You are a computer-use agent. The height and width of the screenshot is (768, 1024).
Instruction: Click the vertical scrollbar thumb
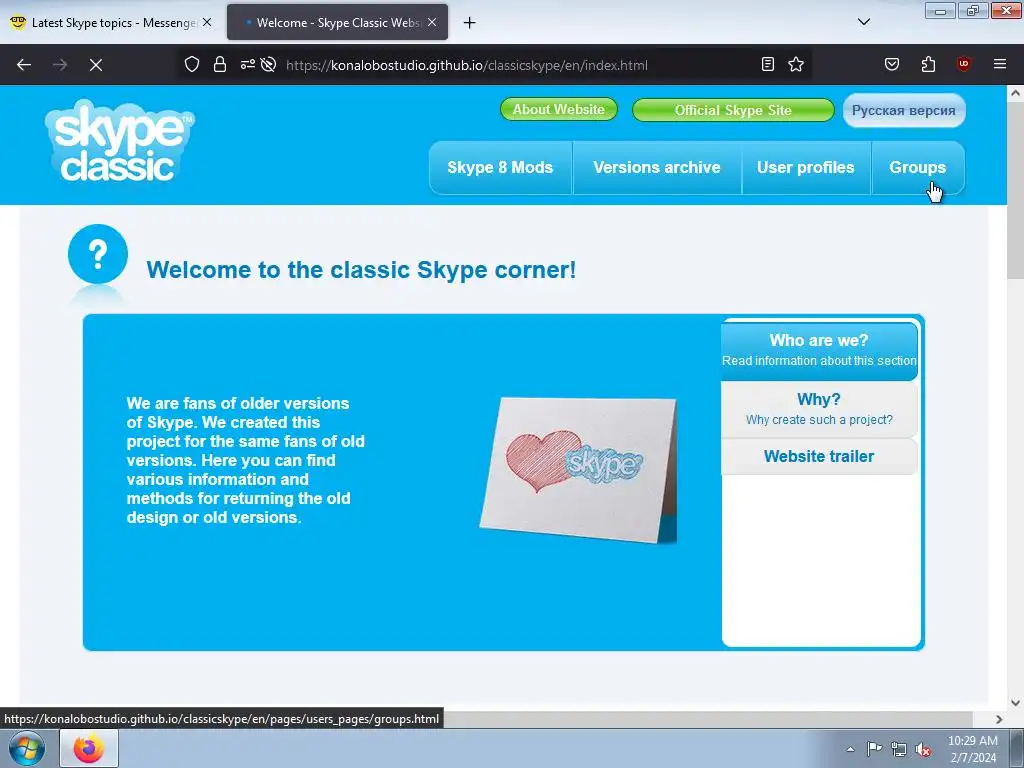1015,189
